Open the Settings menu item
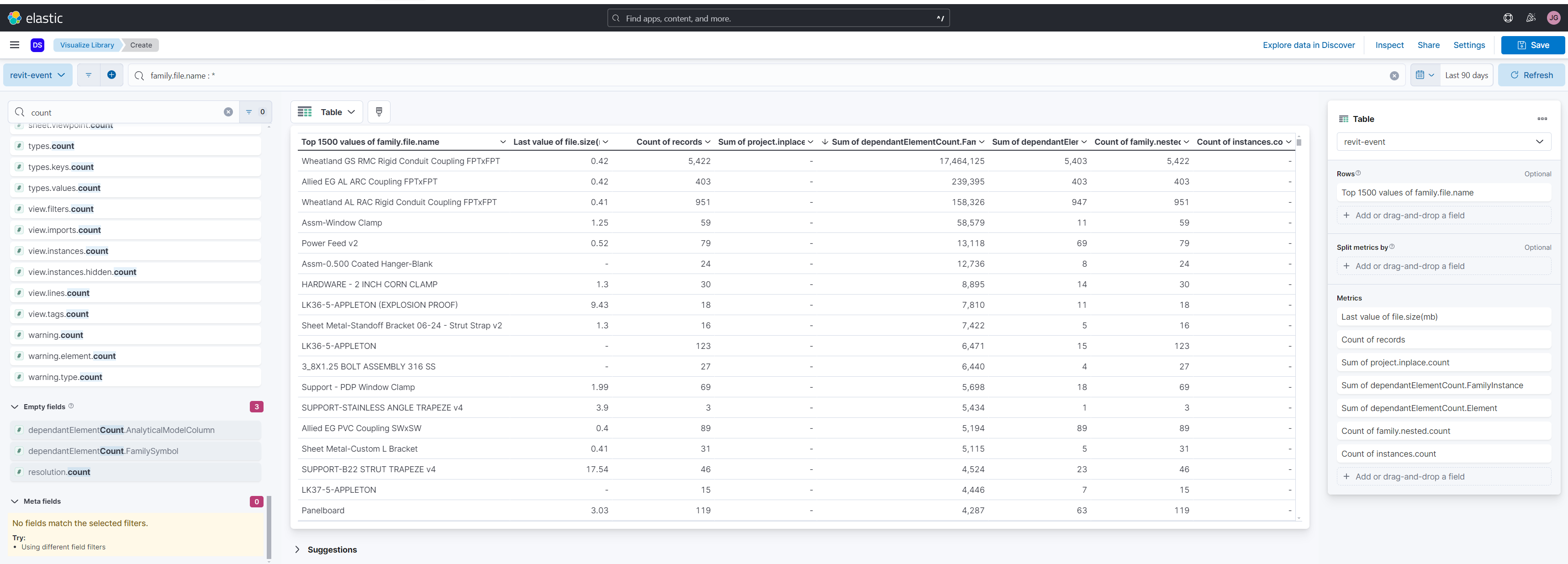This screenshot has height=564, width=1568. pyautogui.click(x=1469, y=45)
